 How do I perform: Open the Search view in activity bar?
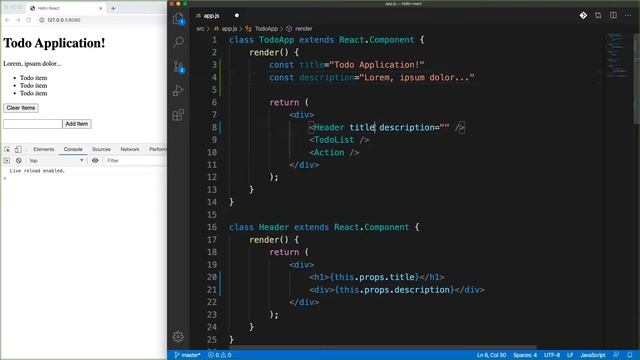[178, 42]
